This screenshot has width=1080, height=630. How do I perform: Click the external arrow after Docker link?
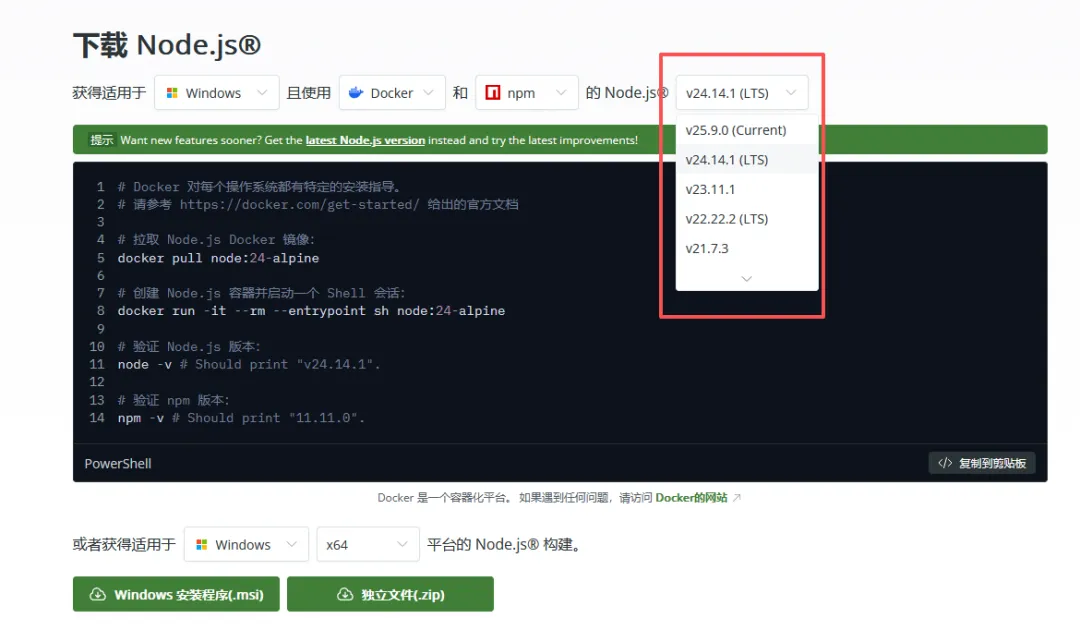click(x=736, y=498)
